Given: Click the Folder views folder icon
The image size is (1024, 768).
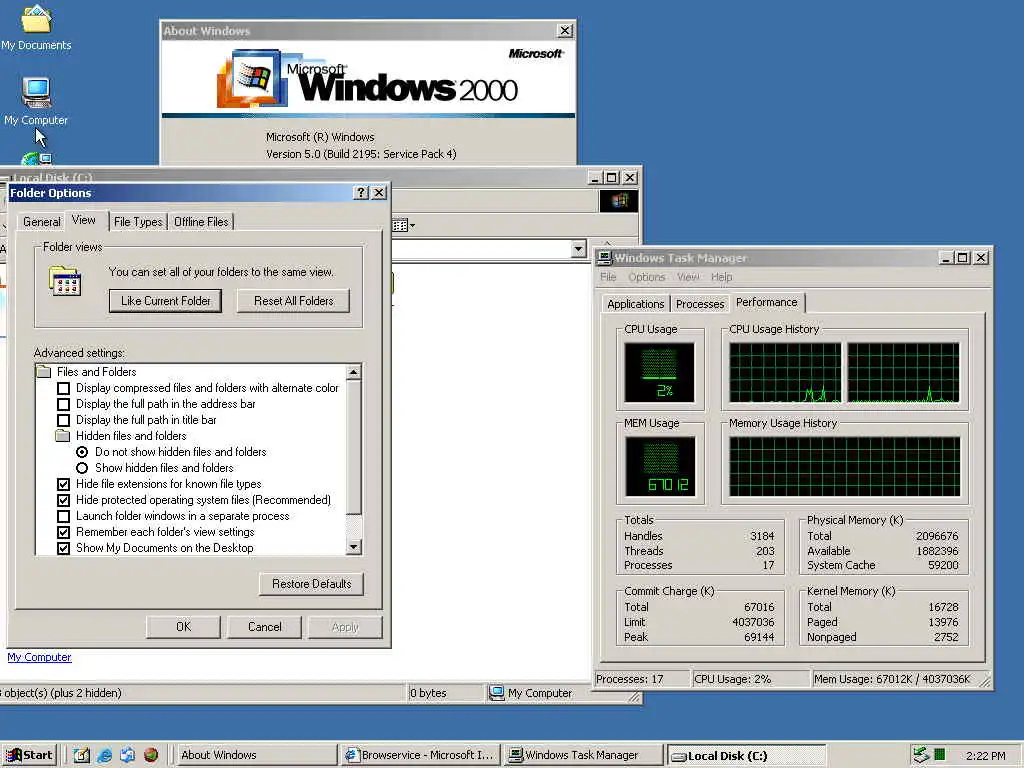Looking at the screenshot, I should pyautogui.click(x=65, y=281).
